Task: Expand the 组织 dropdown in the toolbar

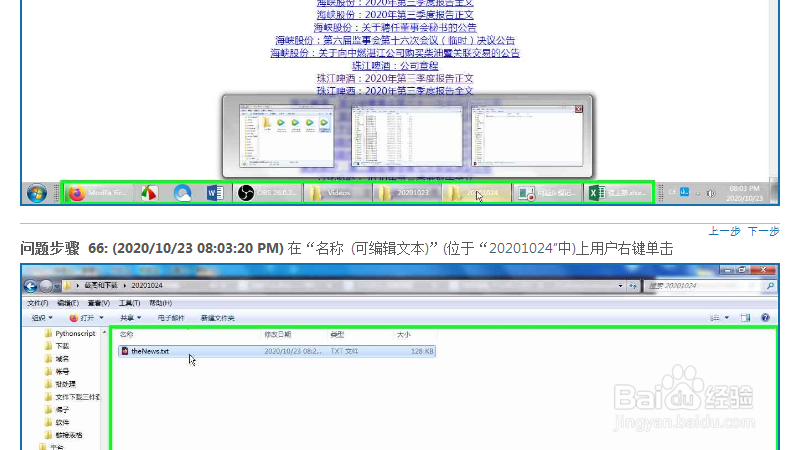Action: (42, 318)
